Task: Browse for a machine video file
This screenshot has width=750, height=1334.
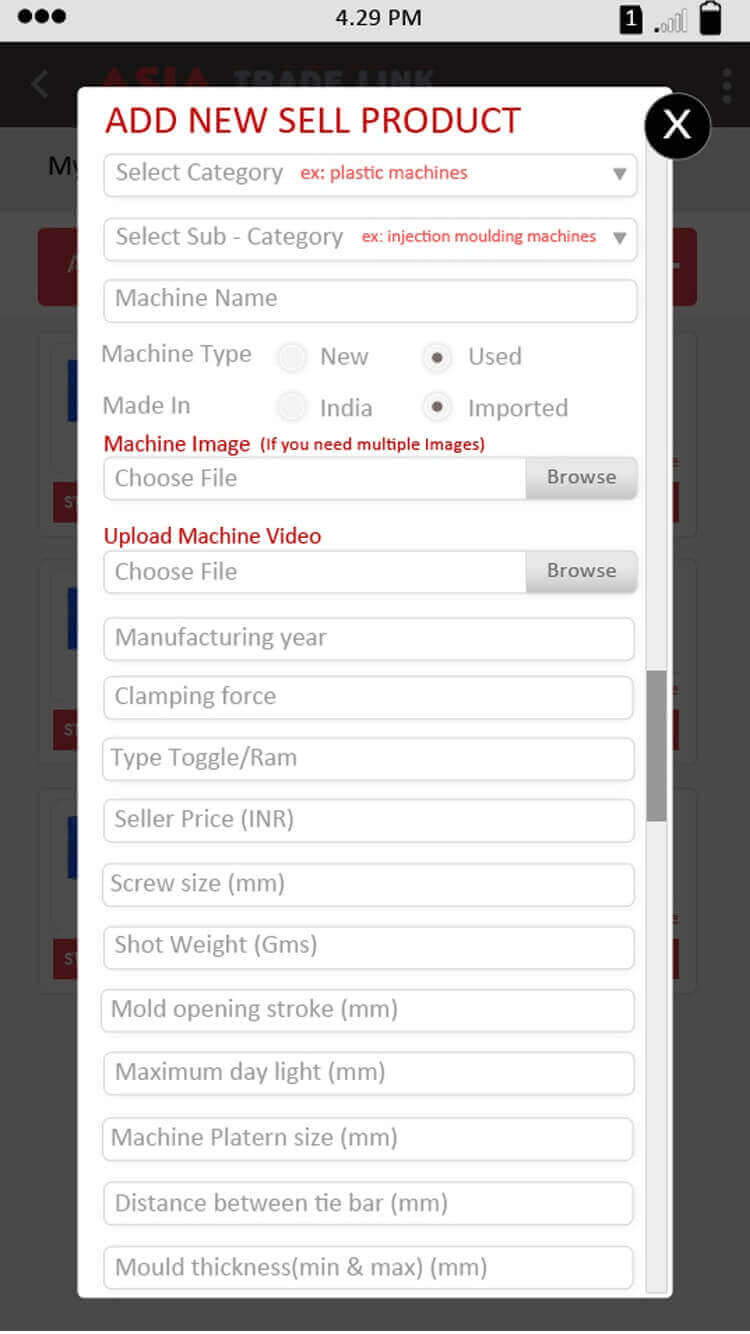Action: (581, 571)
